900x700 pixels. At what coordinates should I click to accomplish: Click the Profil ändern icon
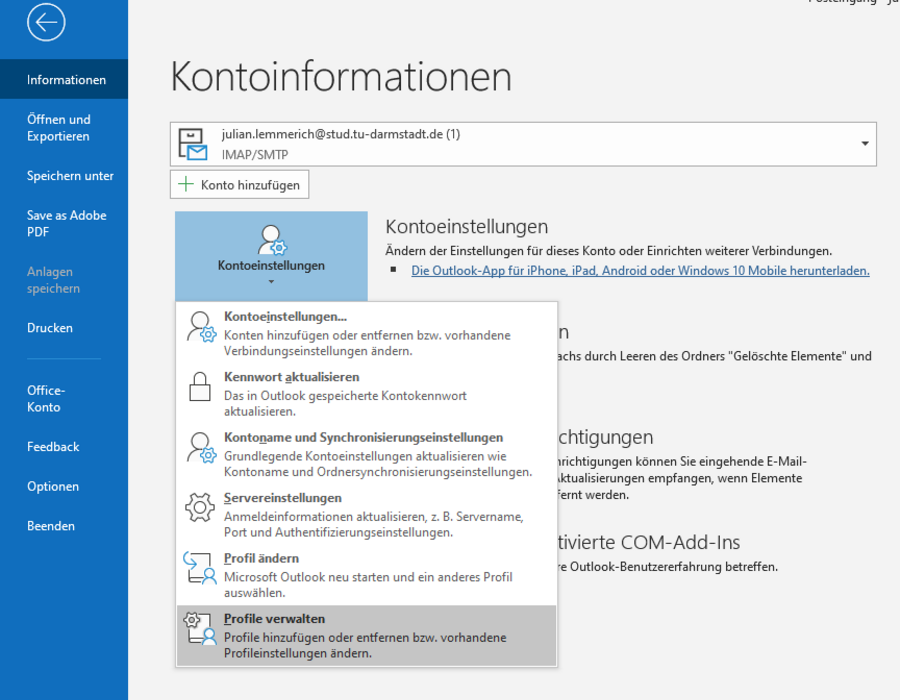pyautogui.click(x=200, y=567)
